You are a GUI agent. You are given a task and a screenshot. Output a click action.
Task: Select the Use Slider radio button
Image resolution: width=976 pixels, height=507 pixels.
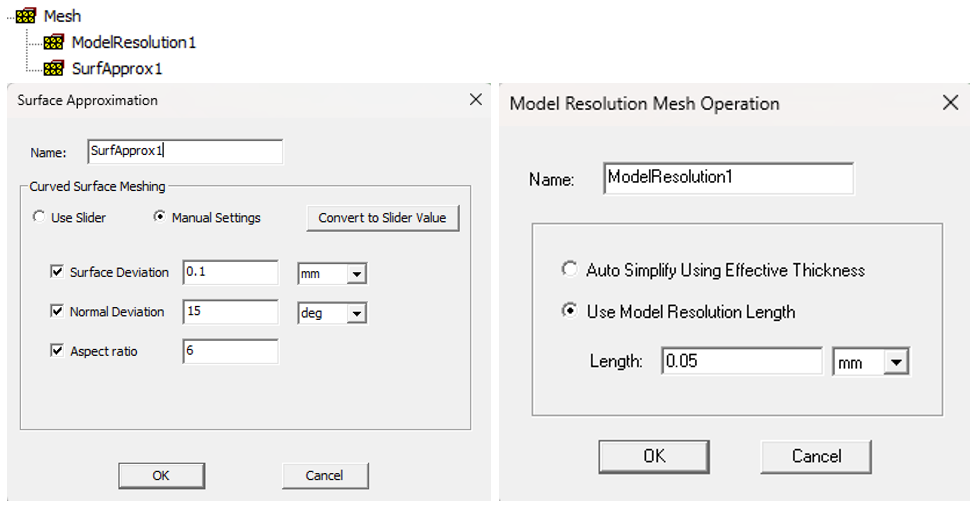[39, 217]
